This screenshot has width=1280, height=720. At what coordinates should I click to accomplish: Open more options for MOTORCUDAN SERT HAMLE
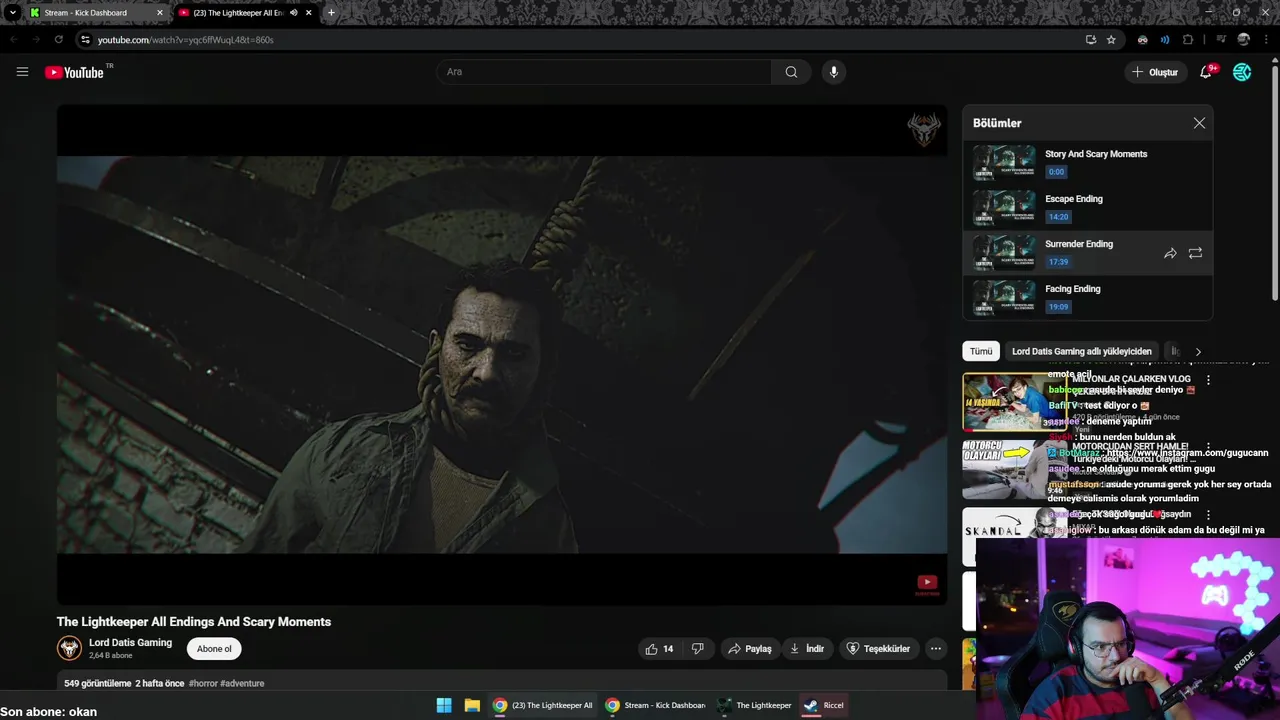[1208, 447]
